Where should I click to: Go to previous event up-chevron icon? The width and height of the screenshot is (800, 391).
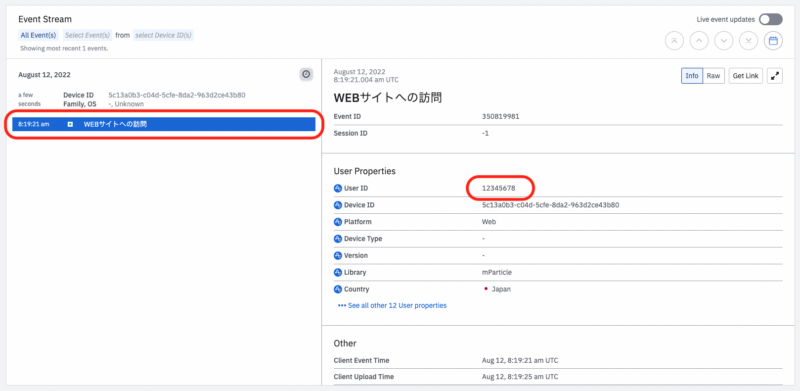[699, 41]
